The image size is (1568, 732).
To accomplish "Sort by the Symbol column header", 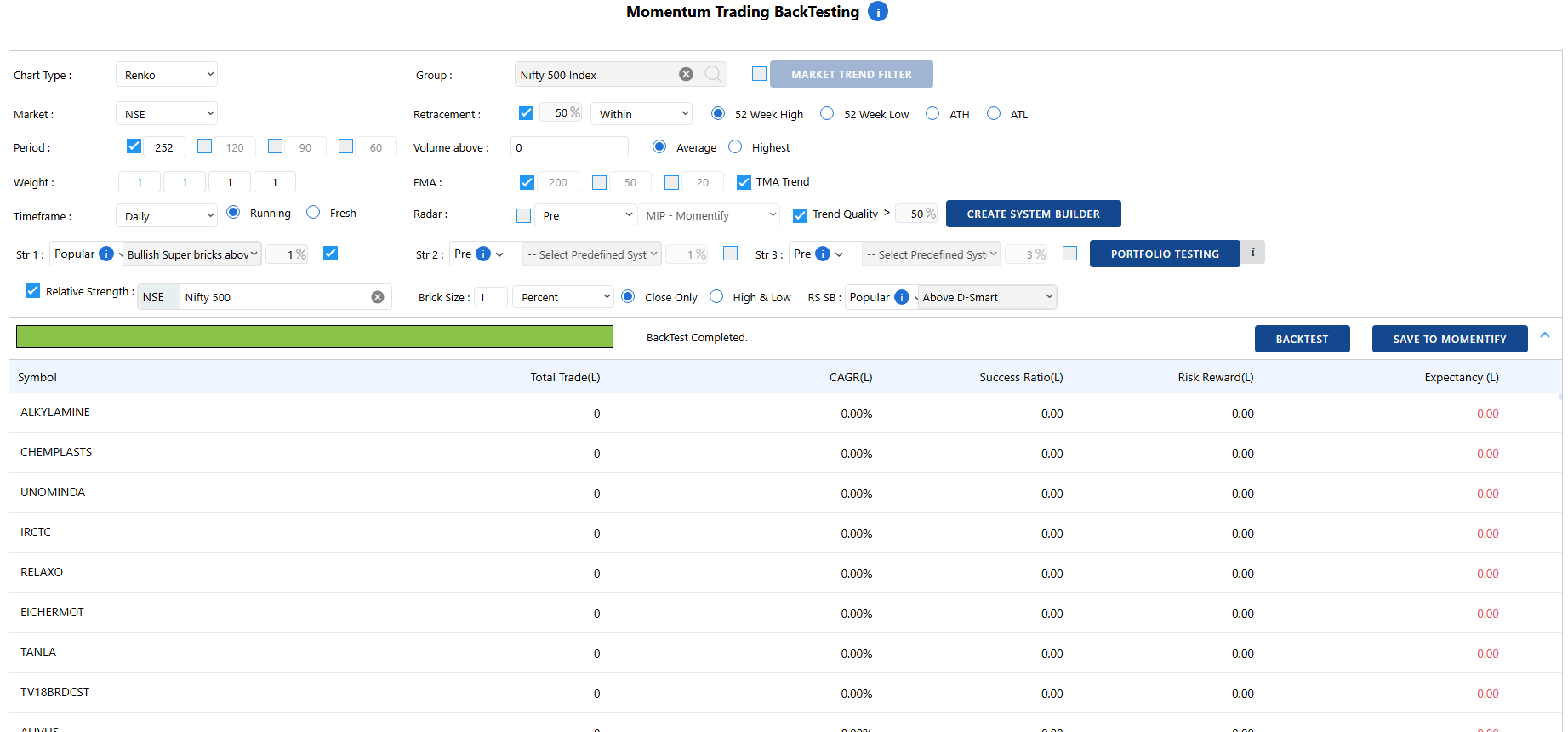I will (x=37, y=377).
